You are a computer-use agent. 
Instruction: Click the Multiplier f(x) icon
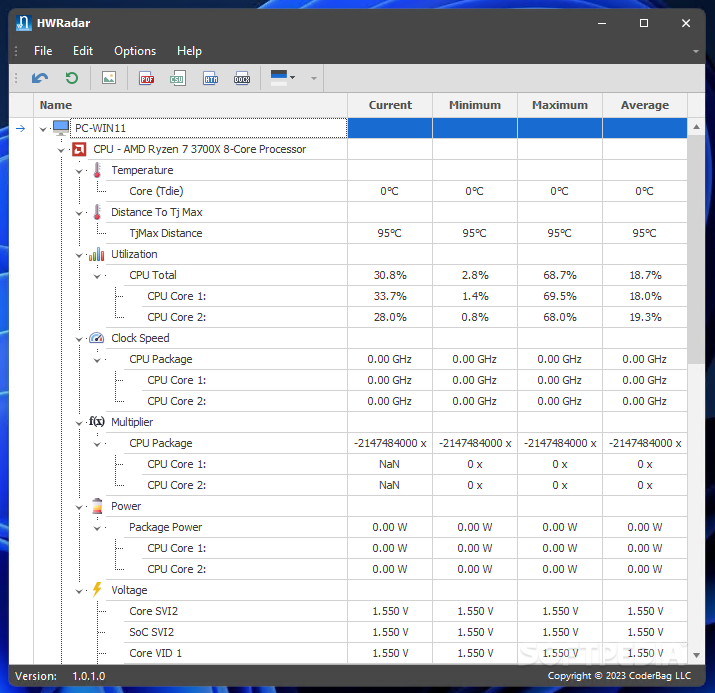pyautogui.click(x=97, y=421)
